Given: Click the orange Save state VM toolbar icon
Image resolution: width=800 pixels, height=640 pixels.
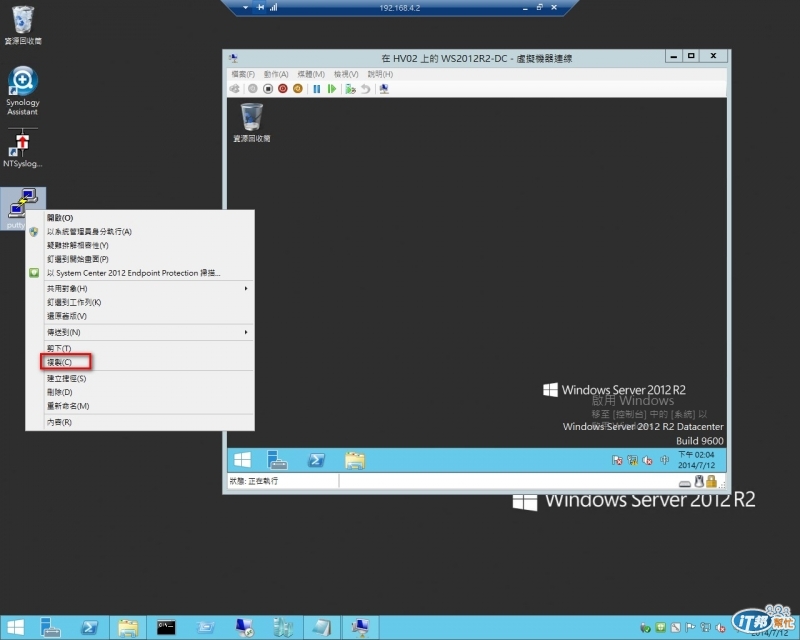Looking at the screenshot, I should [x=297, y=89].
